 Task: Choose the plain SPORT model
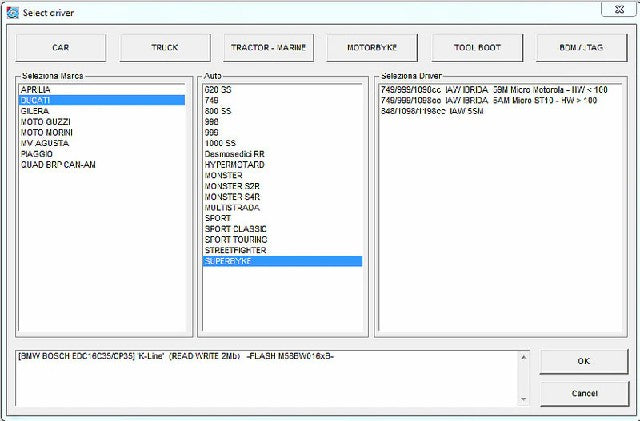[282, 218]
